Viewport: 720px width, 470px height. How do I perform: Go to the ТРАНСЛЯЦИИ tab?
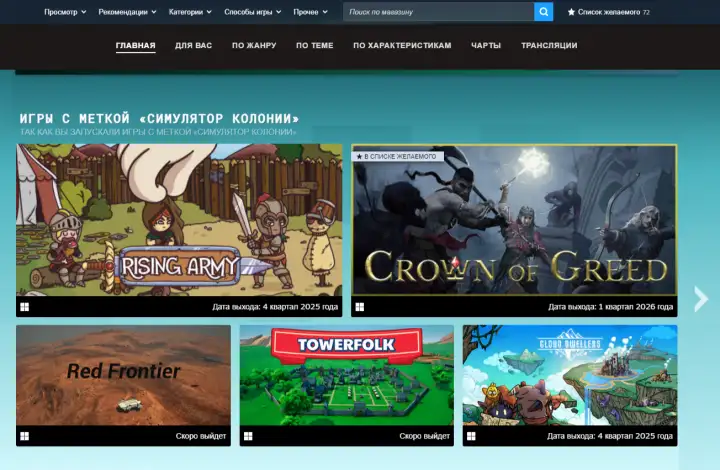(x=549, y=46)
